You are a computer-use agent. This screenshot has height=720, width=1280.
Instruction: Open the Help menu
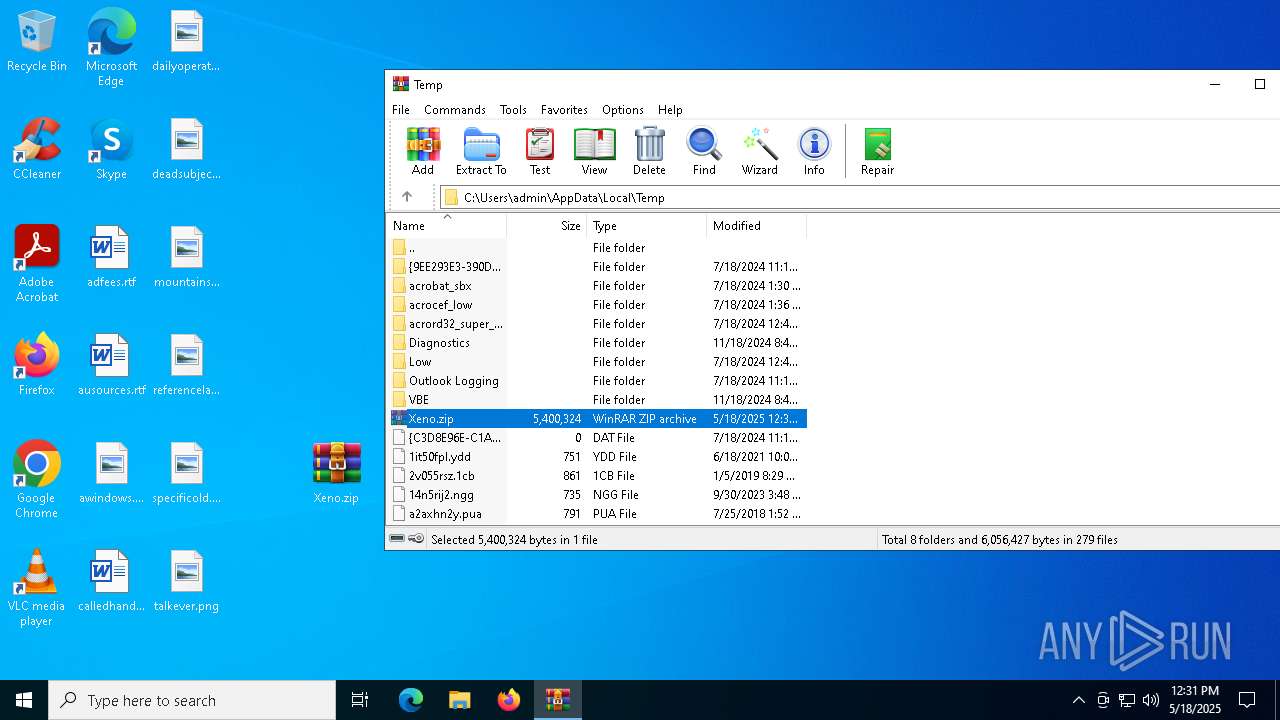pos(670,110)
